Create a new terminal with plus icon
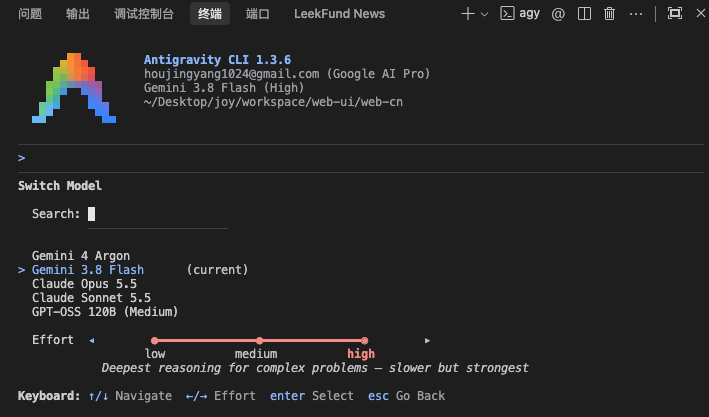 click(468, 14)
